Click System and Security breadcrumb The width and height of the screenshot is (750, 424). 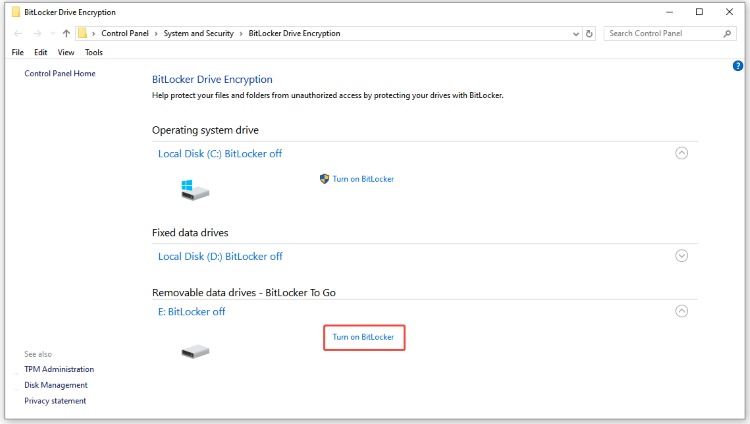[199, 33]
